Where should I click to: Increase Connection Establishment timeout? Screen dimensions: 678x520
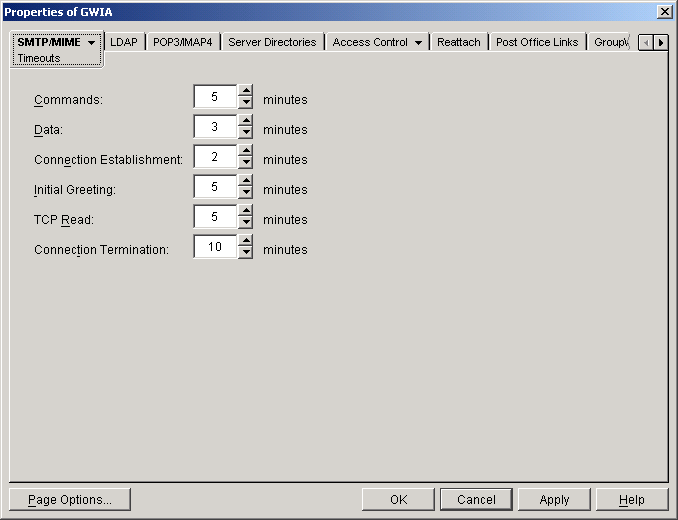[246, 151]
